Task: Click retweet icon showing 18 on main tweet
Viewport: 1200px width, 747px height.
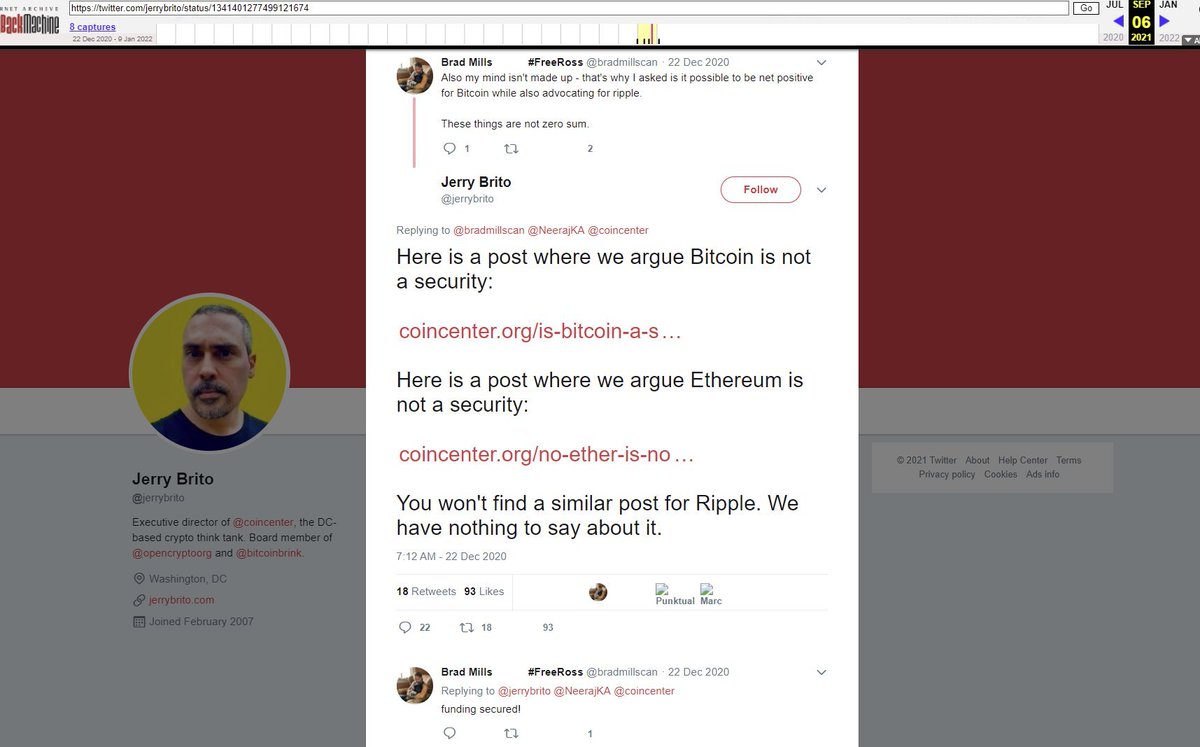Action: pyautogui.click(x=466, y=628)
